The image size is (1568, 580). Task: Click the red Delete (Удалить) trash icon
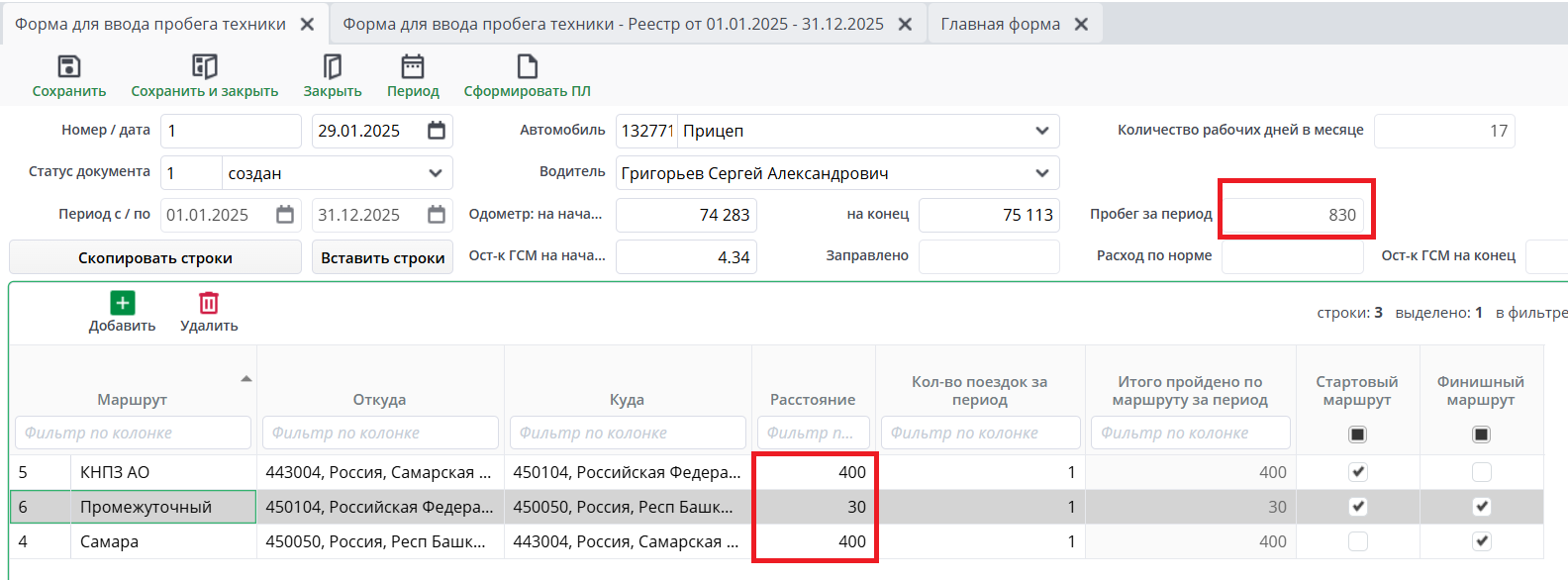point(209,303)
